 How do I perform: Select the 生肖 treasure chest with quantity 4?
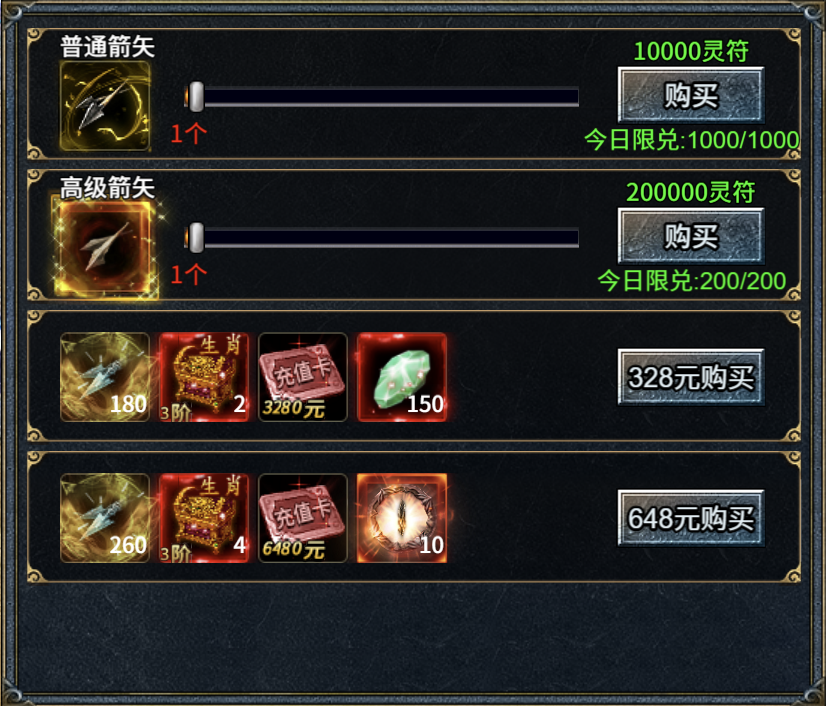click(204, 518)
